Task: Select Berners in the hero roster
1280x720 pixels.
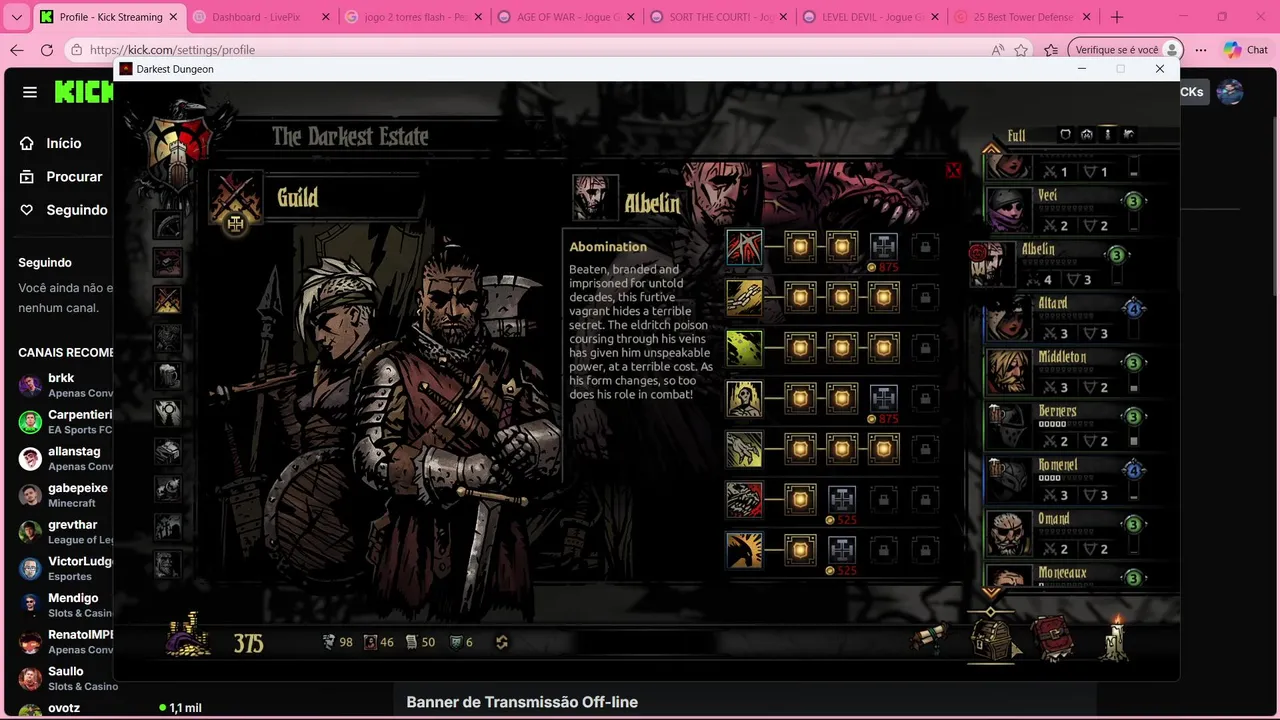Action: [x=1066, y=426]
